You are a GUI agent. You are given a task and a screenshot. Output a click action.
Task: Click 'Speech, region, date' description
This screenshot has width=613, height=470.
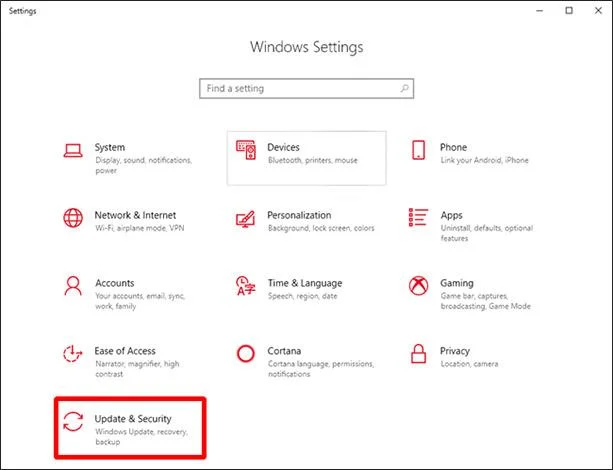click(x=303, y=296)
